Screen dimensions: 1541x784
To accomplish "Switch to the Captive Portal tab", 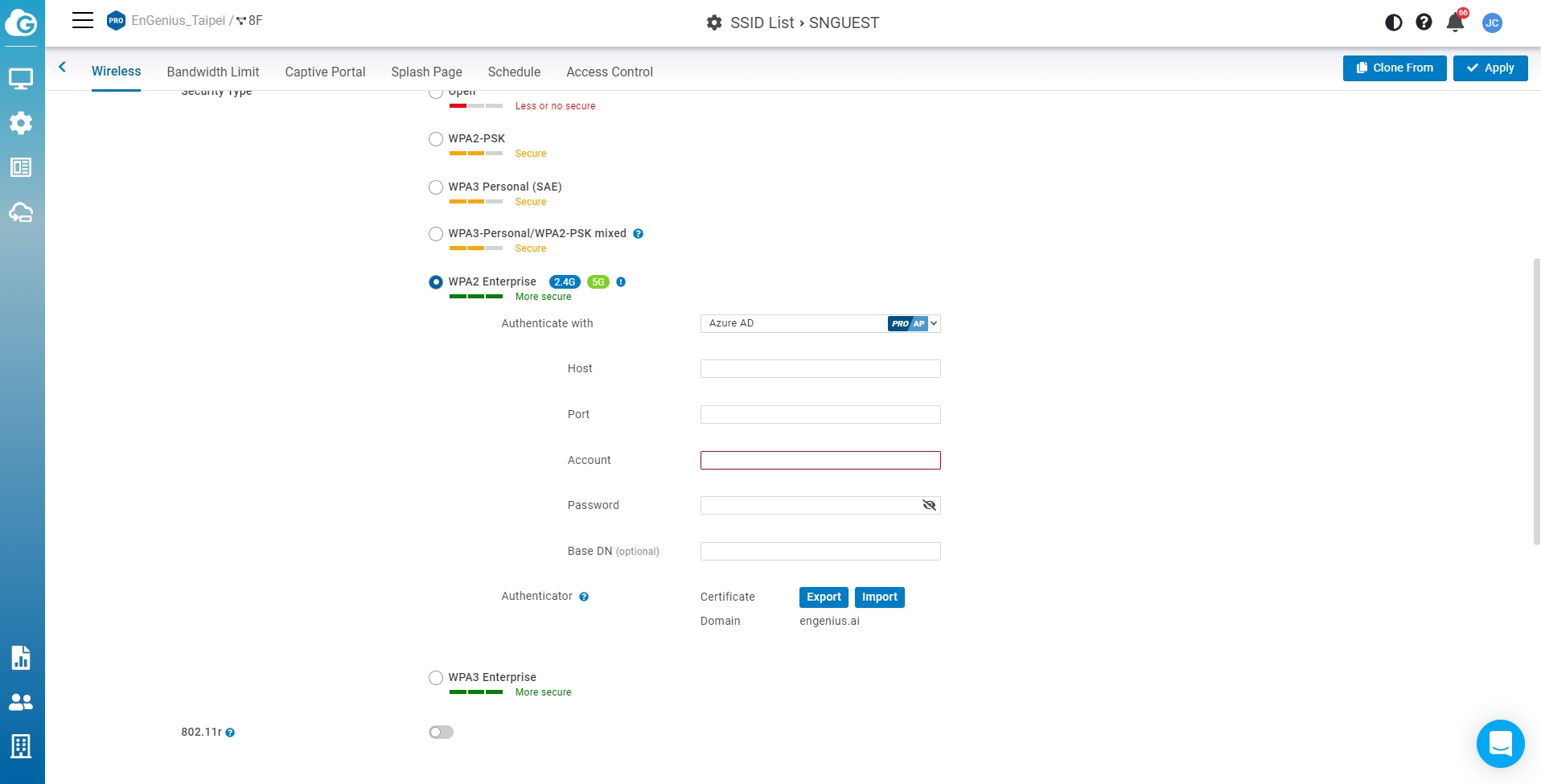I will [325, 72].
